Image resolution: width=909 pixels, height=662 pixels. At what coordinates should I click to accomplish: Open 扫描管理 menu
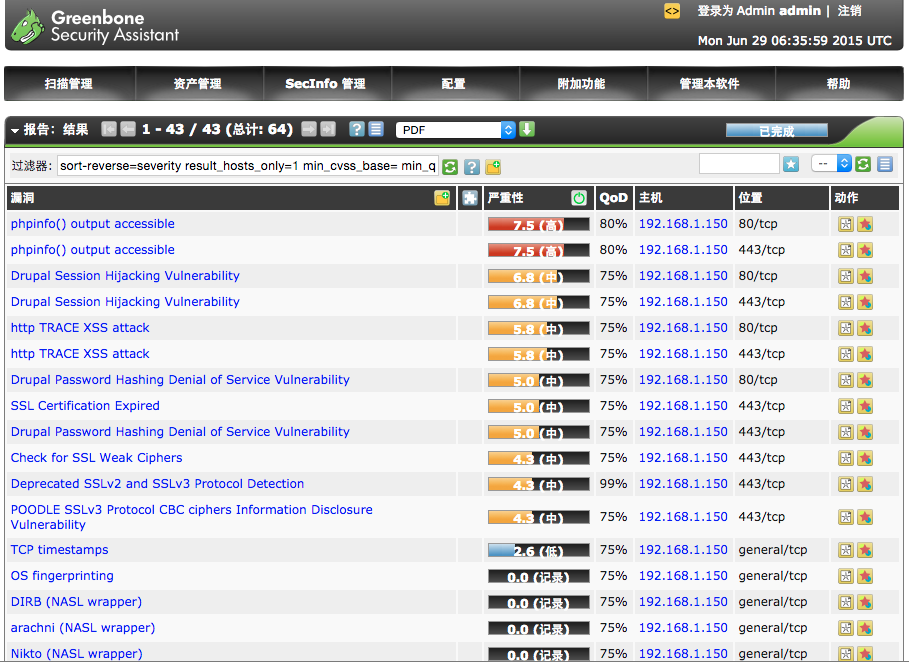(x=69, y=84)
